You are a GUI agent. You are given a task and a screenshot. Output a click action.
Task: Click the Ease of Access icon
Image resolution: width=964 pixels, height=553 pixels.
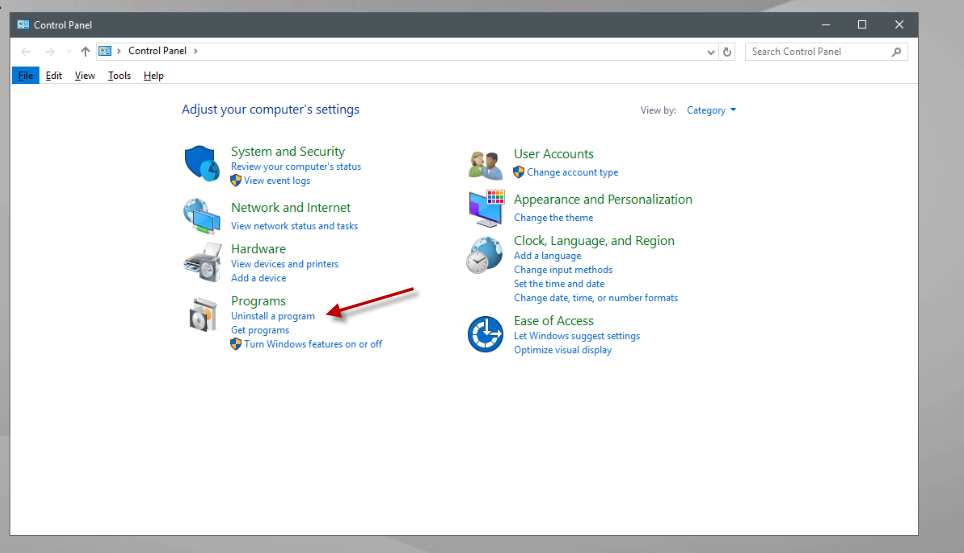pyautogui.click(x=485, y=334)
